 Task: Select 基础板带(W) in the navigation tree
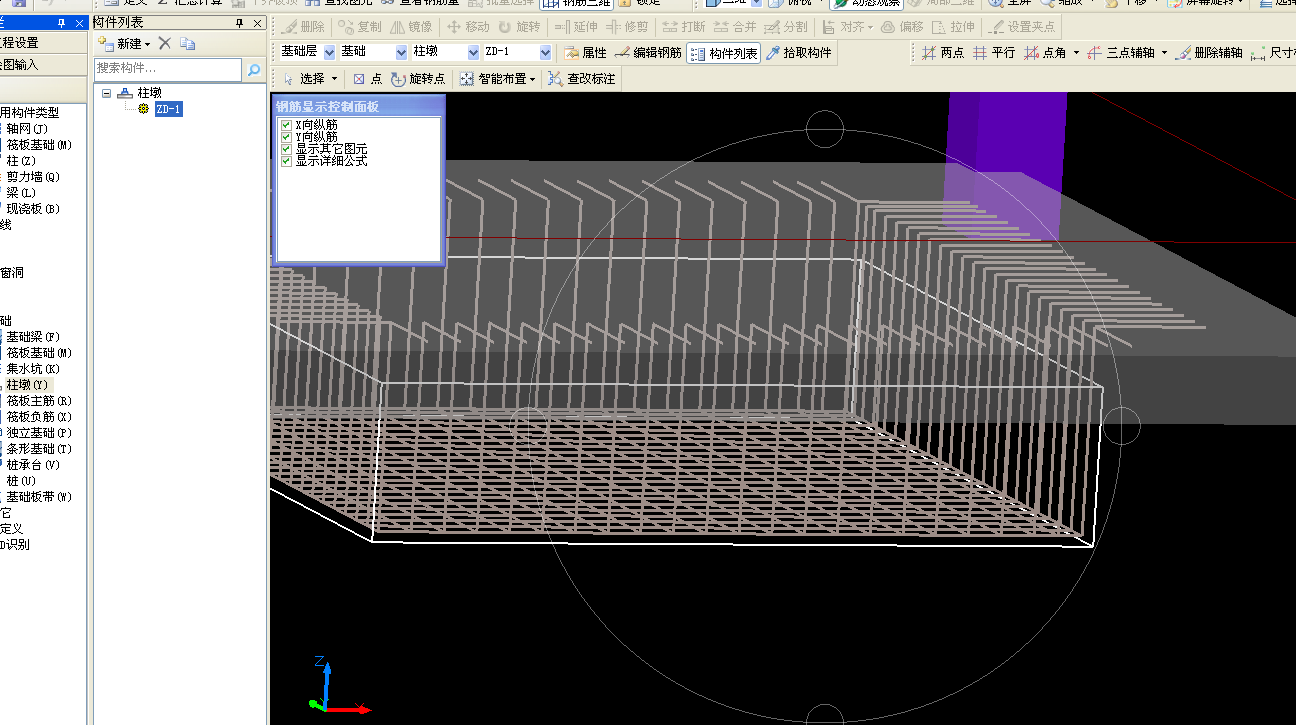[x=39, y=497]
